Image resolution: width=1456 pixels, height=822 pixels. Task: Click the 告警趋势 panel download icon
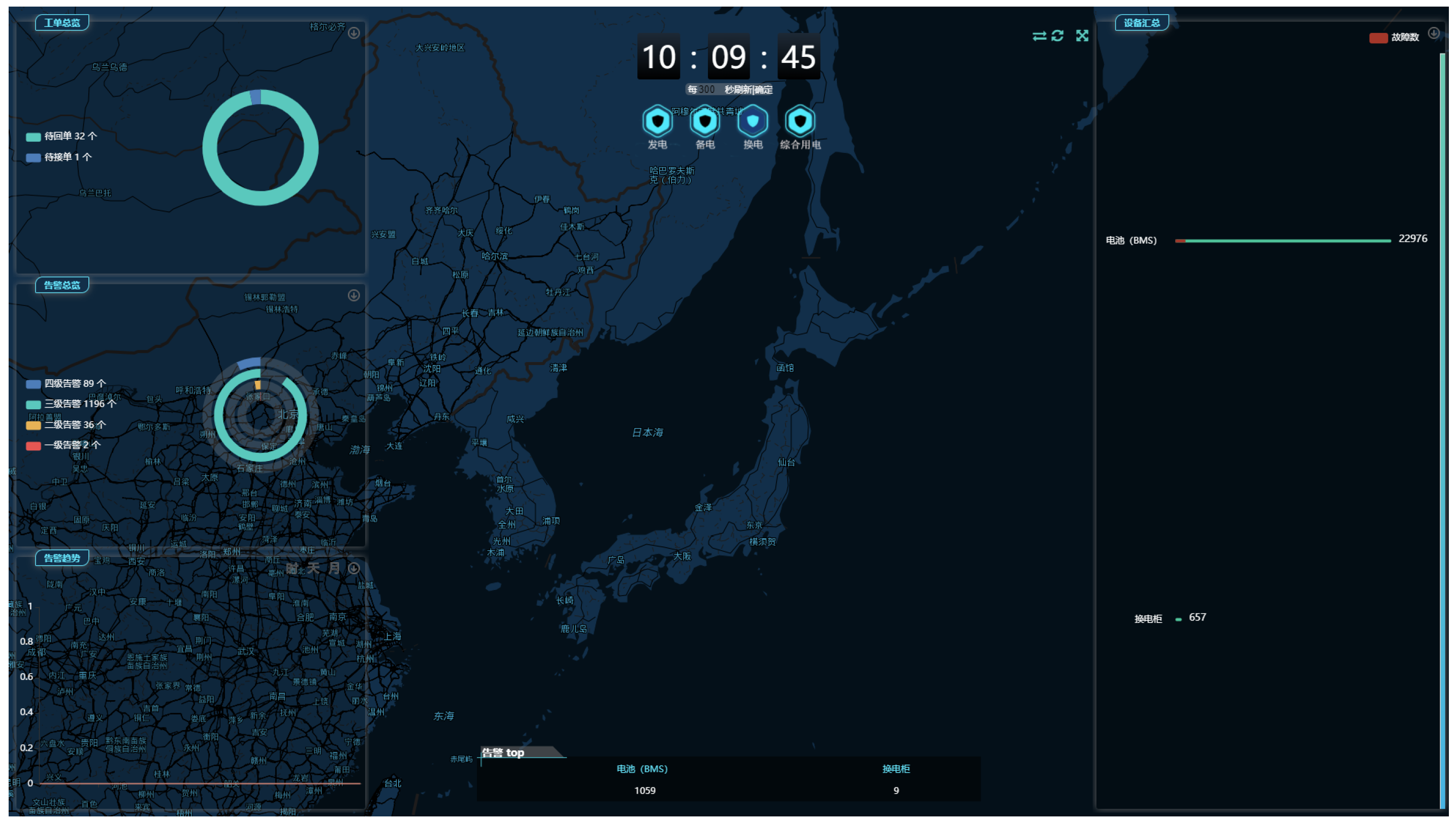pyautogui.click(x=354, y=568)
